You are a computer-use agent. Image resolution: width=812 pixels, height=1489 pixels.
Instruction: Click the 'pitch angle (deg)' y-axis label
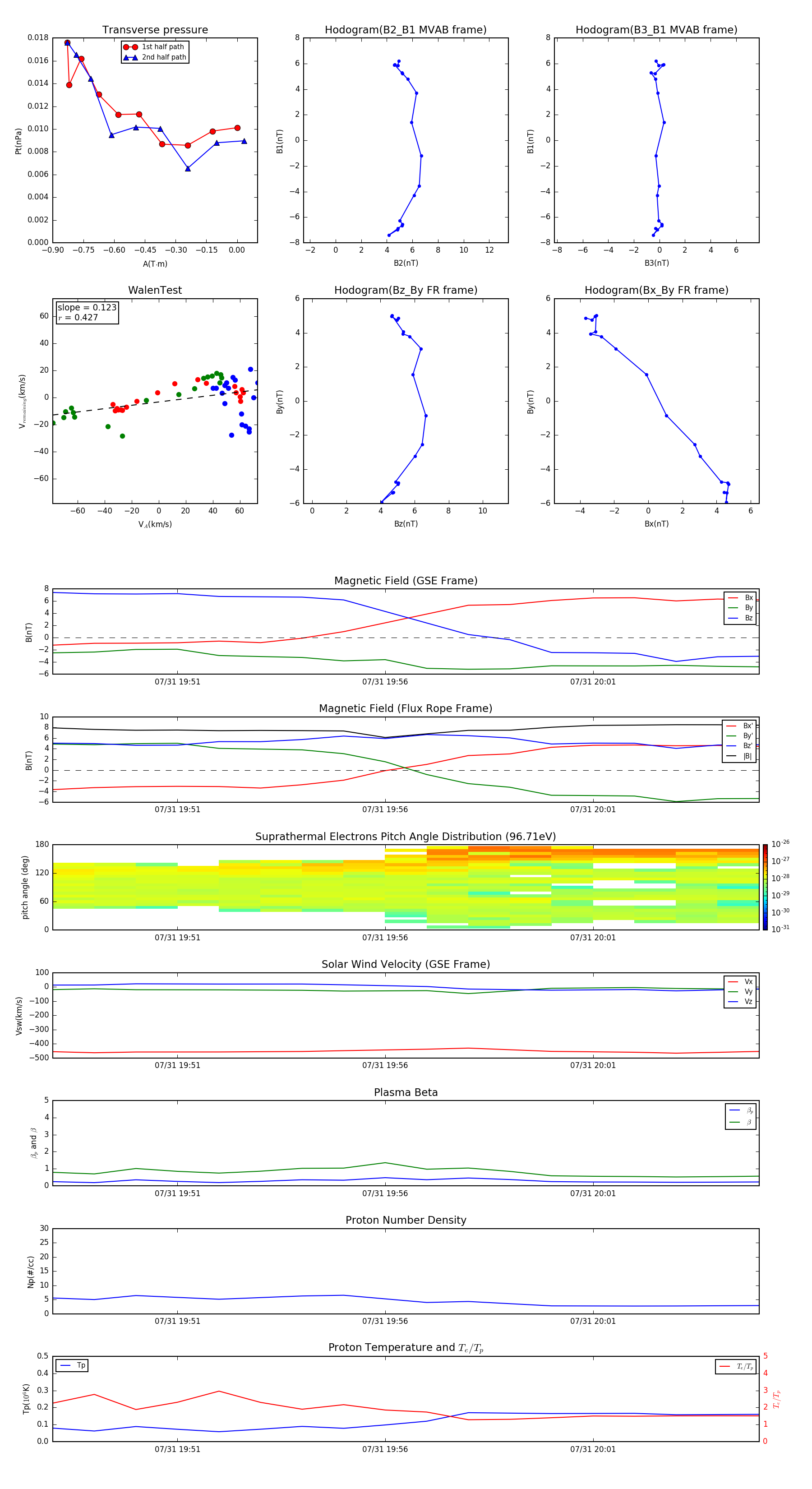tap(25, 887)
